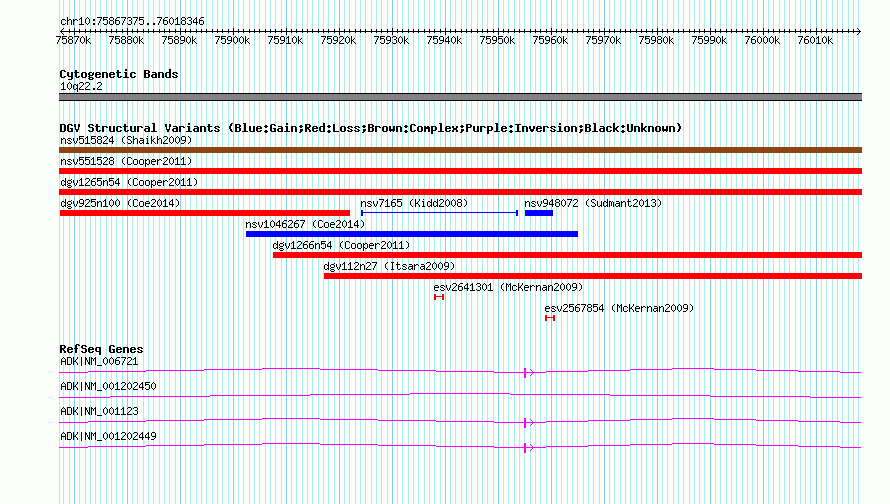Click the 75900k ruler tick label
This screenshot has width=890, height=504.
click(232, 40)
